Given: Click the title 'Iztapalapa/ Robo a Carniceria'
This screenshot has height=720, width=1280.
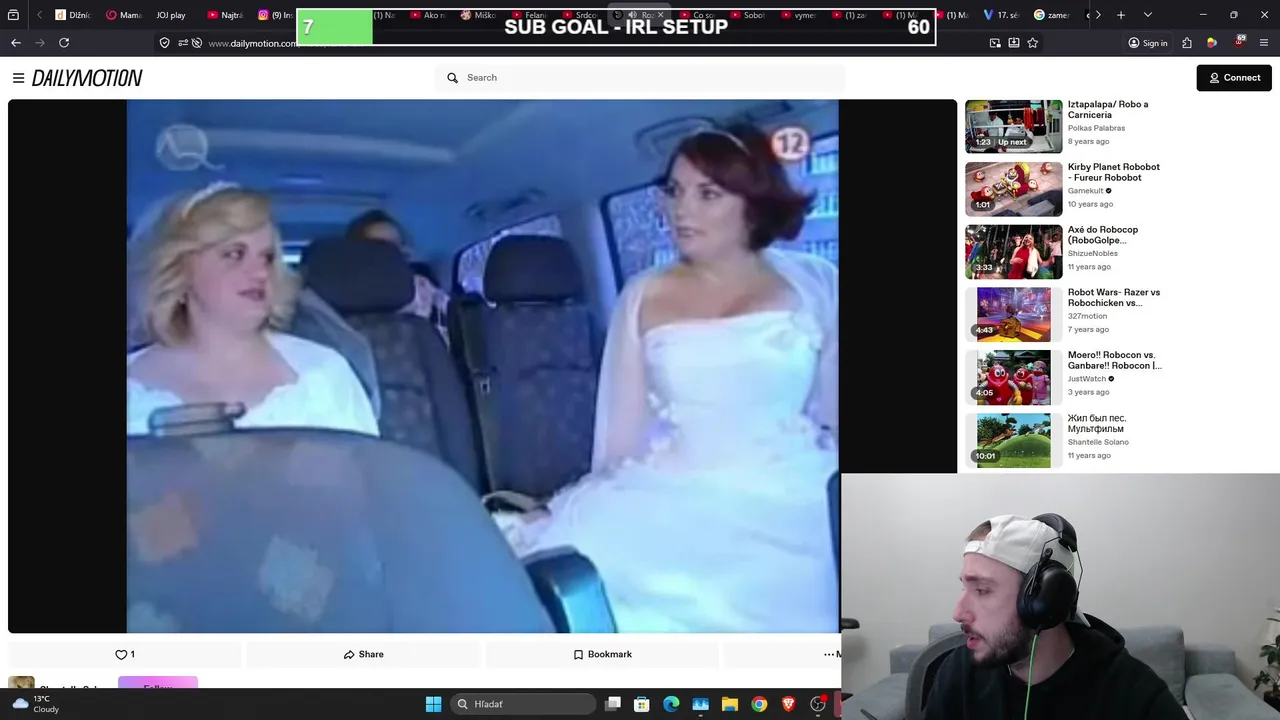Looking at the screenshot, I should 1108,109.
